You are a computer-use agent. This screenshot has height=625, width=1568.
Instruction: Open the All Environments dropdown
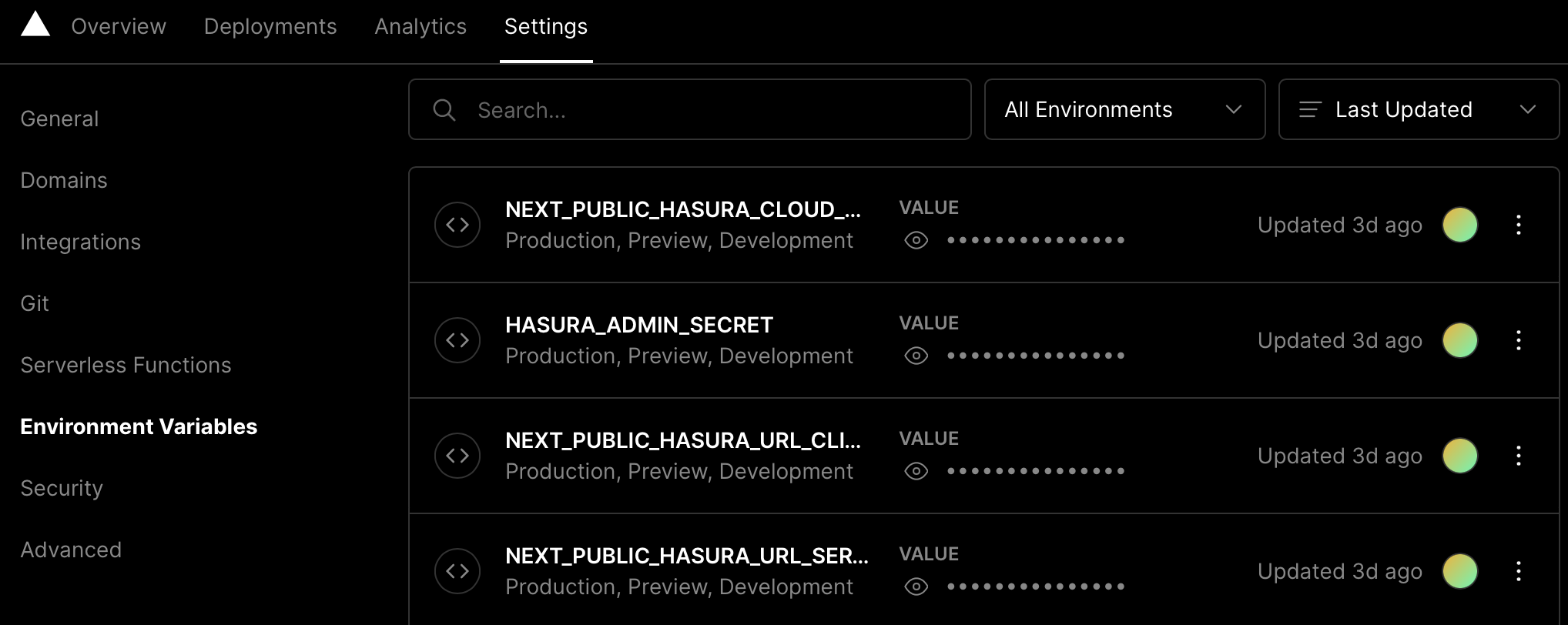1124,109
